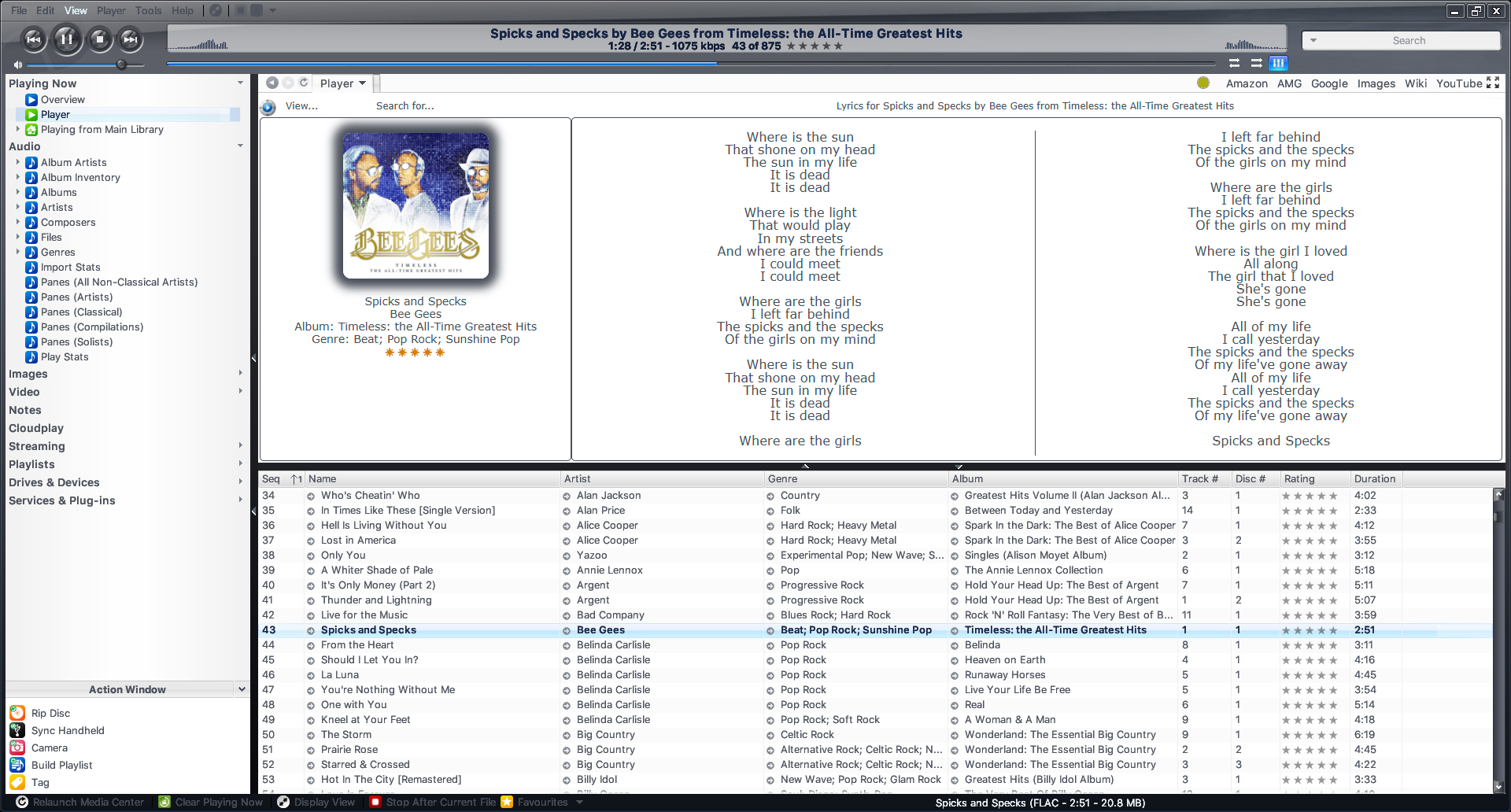Toggle the shuffle playback mode icon
Screen dimensions: 1511x812
[1256, 63]
